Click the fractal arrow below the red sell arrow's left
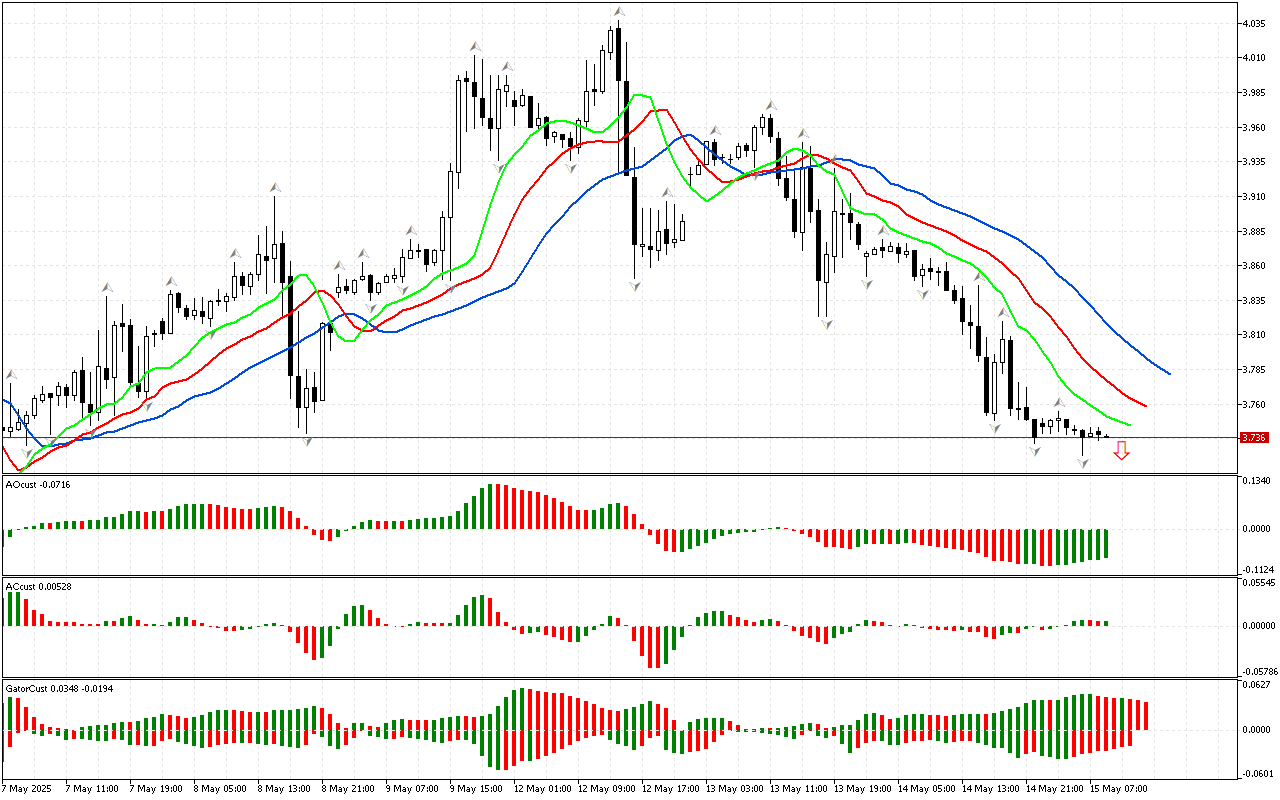 [1083, 463]
